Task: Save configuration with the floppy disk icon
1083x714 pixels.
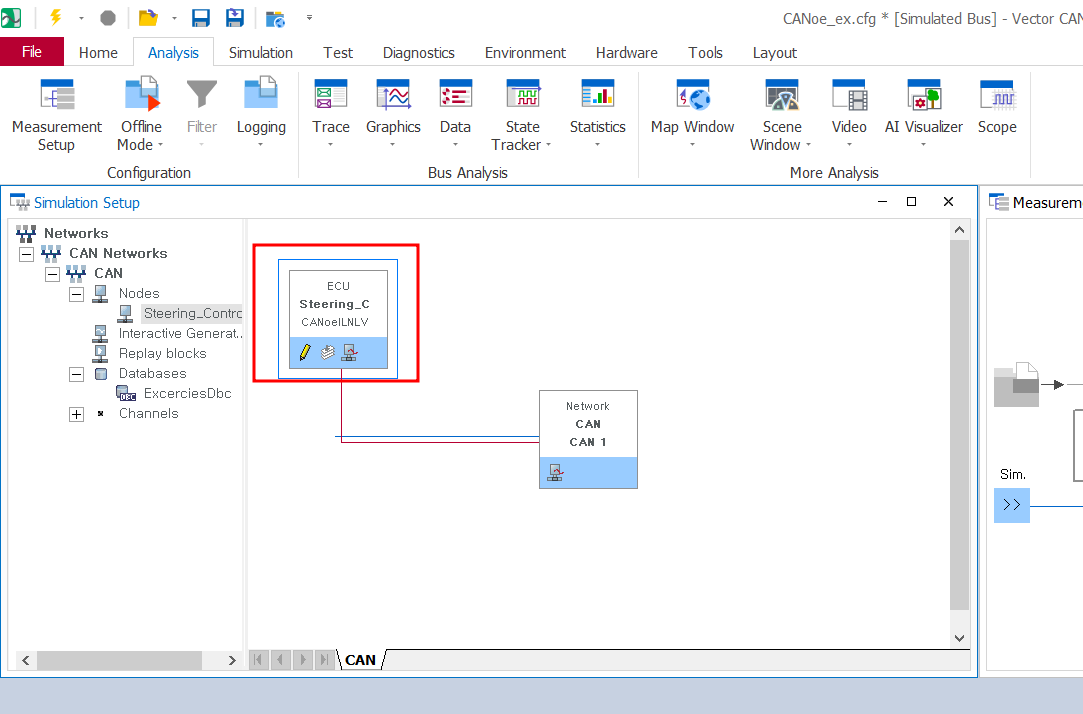Action: tap(201, 18)
